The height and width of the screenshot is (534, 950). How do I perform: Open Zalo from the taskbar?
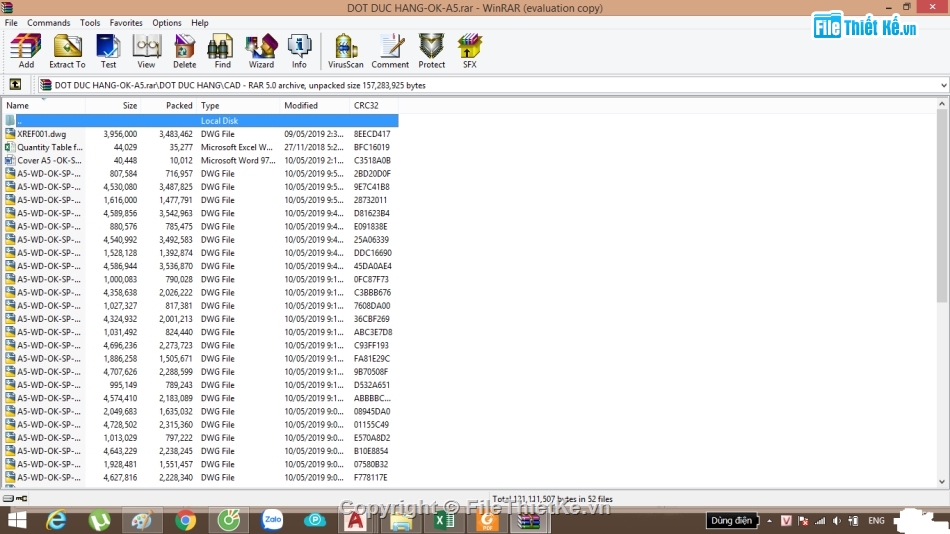pos(271,520)
